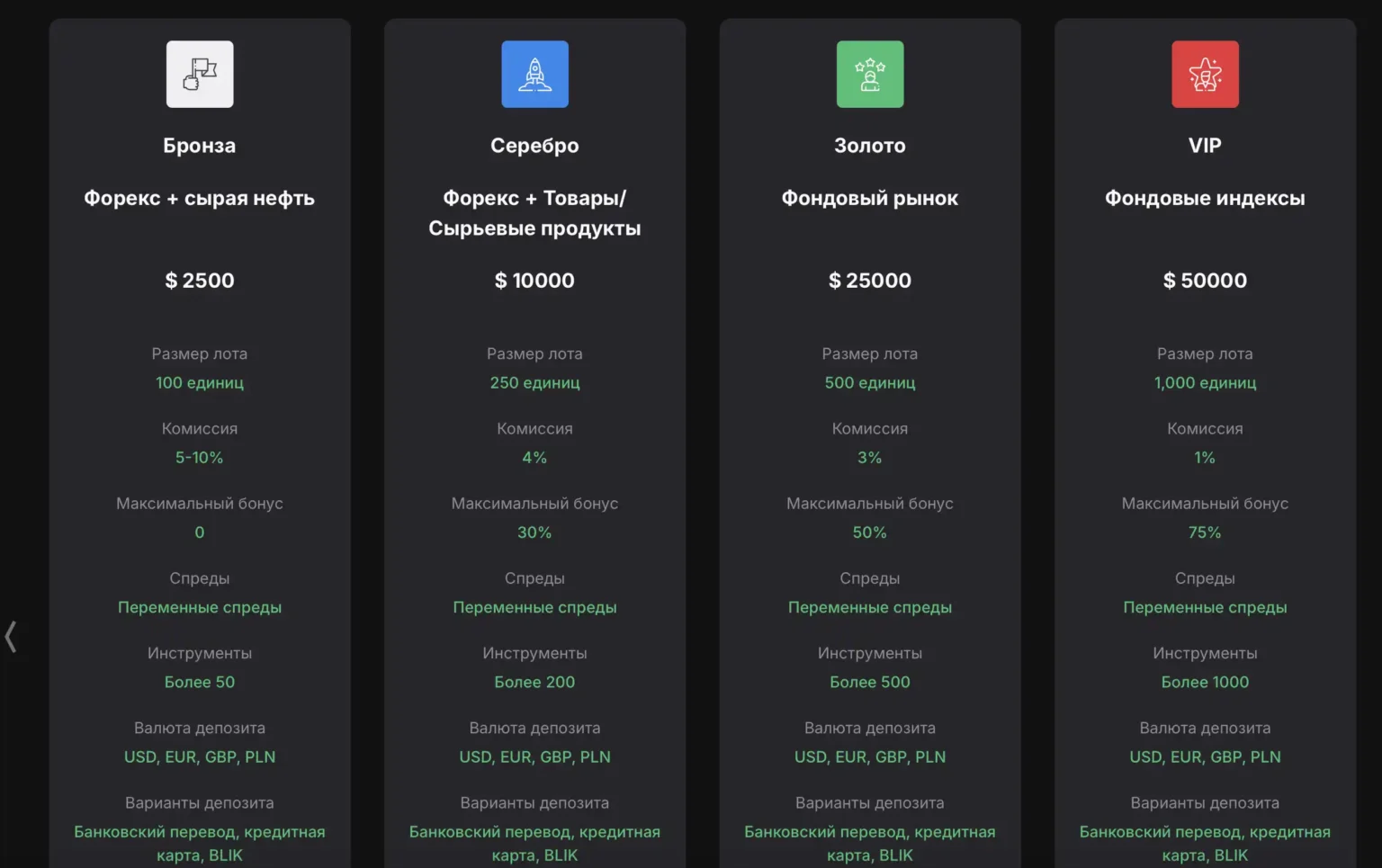Click the $ 10000 price
This screenshot has width=1382, height=868.
[534, 281]
